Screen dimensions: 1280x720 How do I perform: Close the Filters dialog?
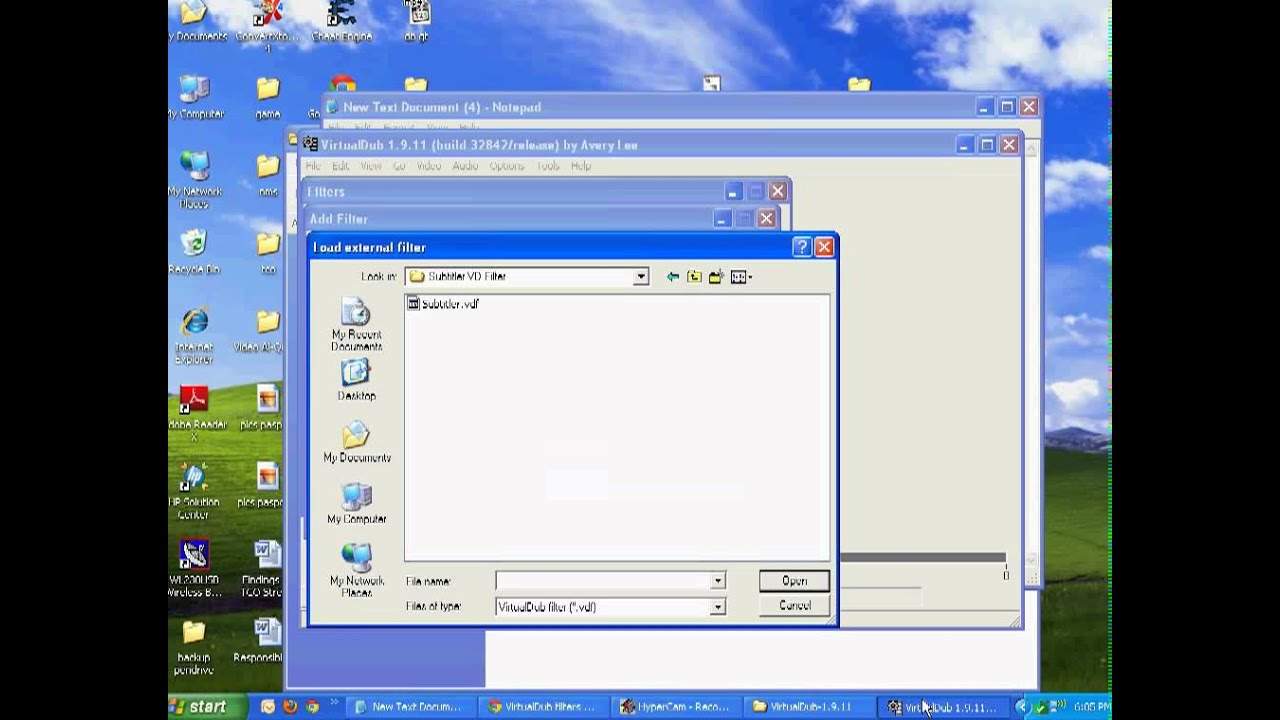point(778,191)
